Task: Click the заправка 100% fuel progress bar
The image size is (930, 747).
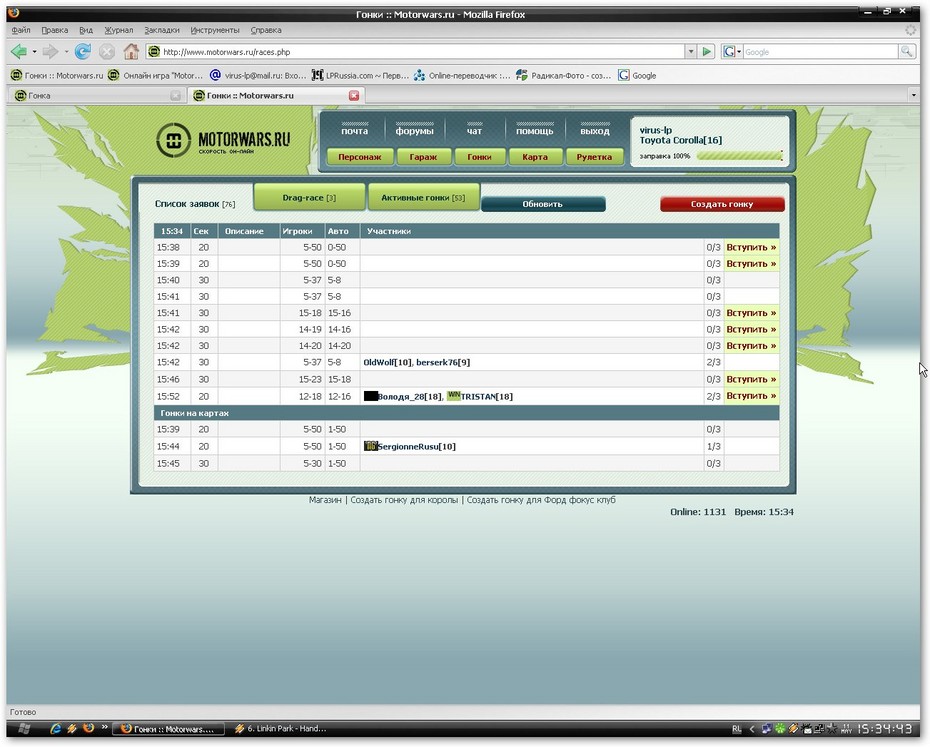Action: pyautogui.click(x=740, y=156)
